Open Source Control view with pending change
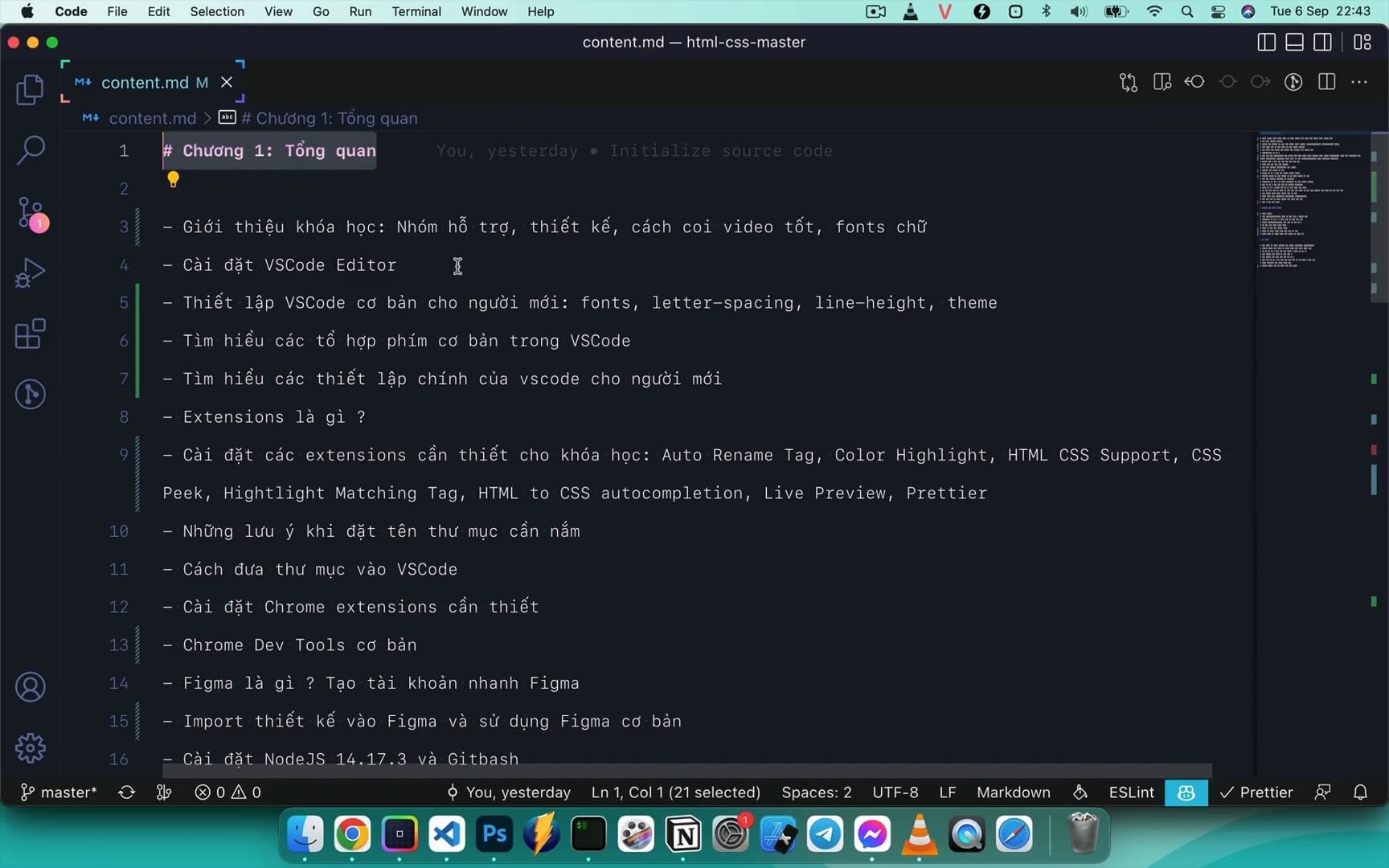This screenshot has height=868, width=1389. [31, 213]
